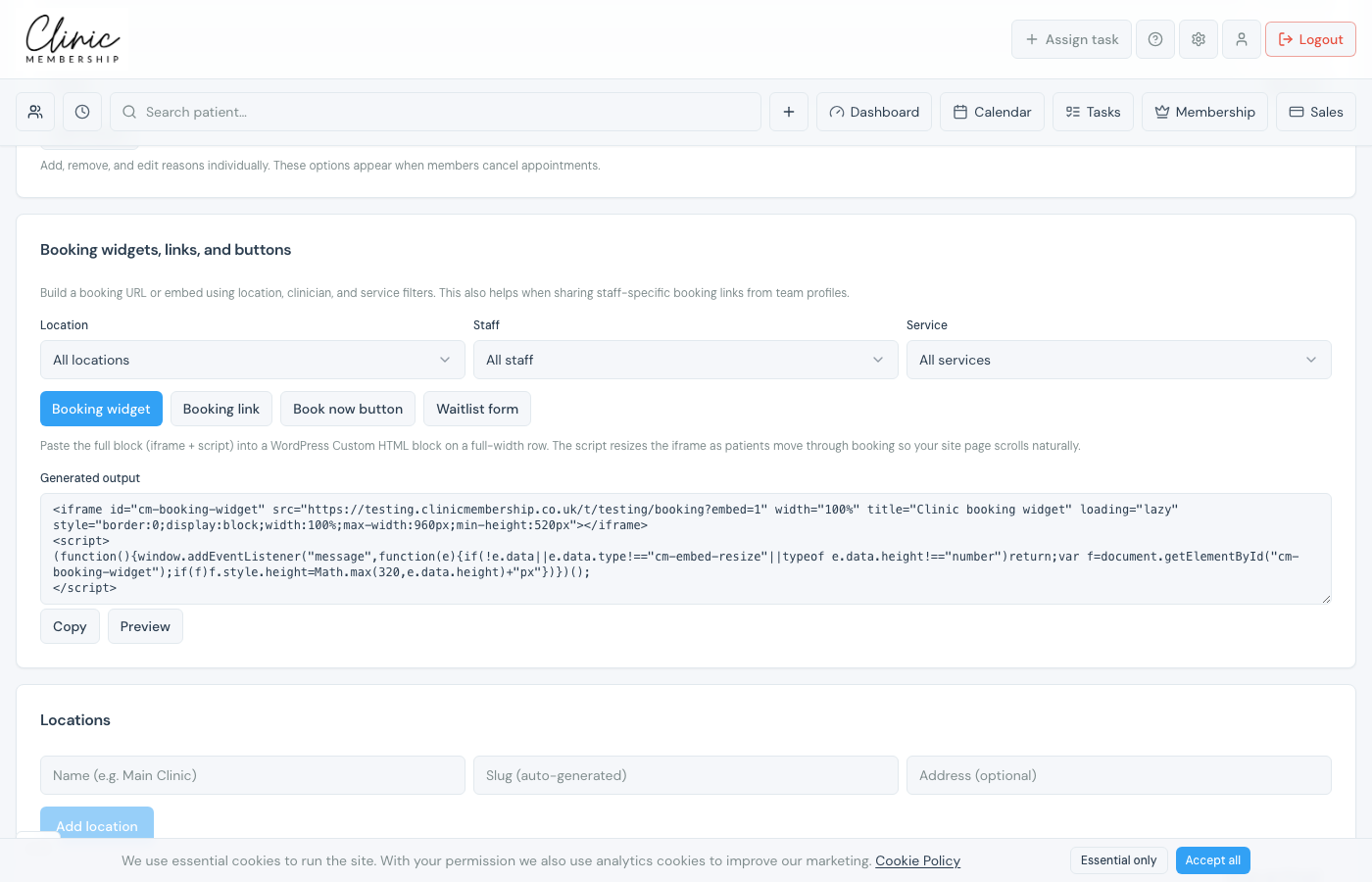Open the Calendar page
The width and height of the screenshot is (1372, 882).
tap(992, 112)
